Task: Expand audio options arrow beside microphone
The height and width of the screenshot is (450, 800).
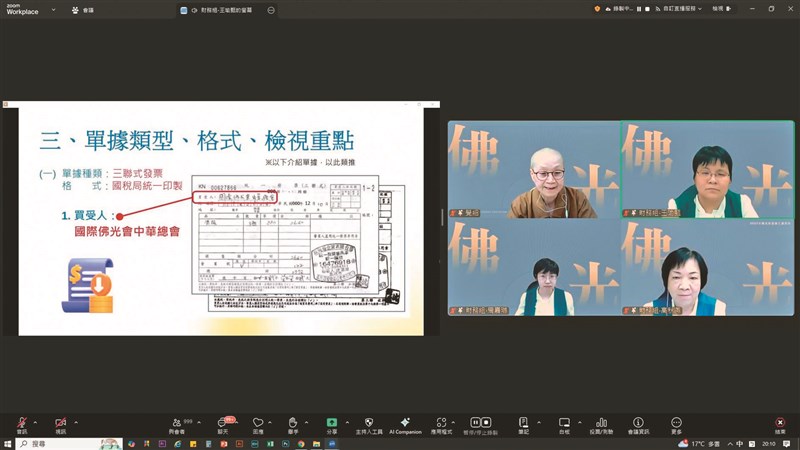Action: [36, 422]
